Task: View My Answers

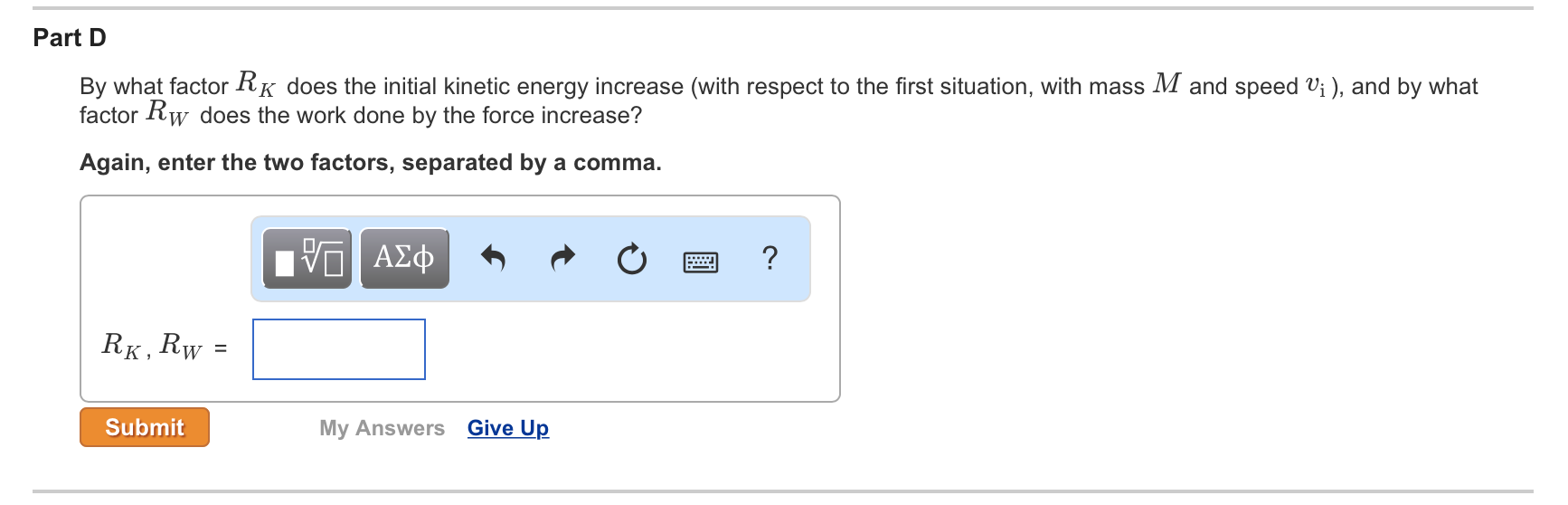Action: [382, 428]
